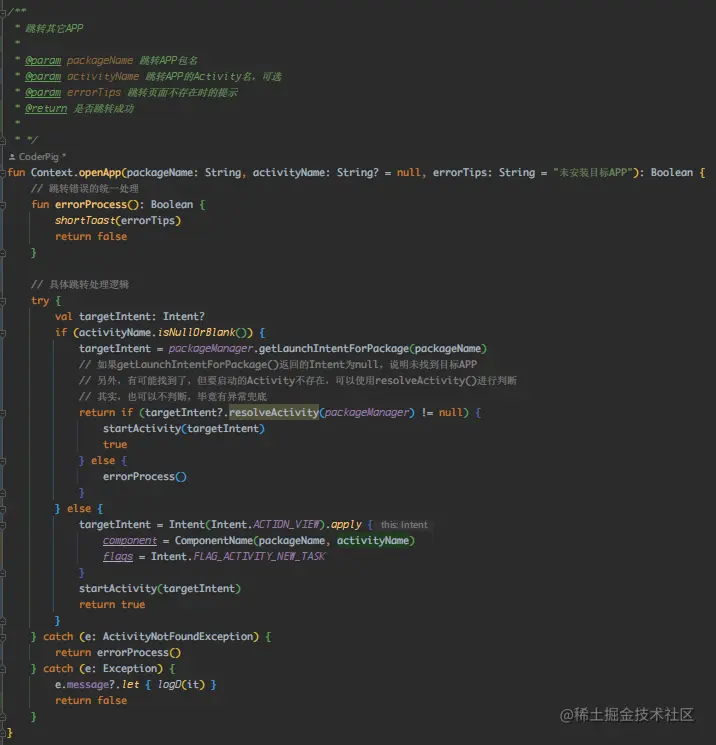
Task: Collapse the errorProcess function fold marker
Action: 2,205
